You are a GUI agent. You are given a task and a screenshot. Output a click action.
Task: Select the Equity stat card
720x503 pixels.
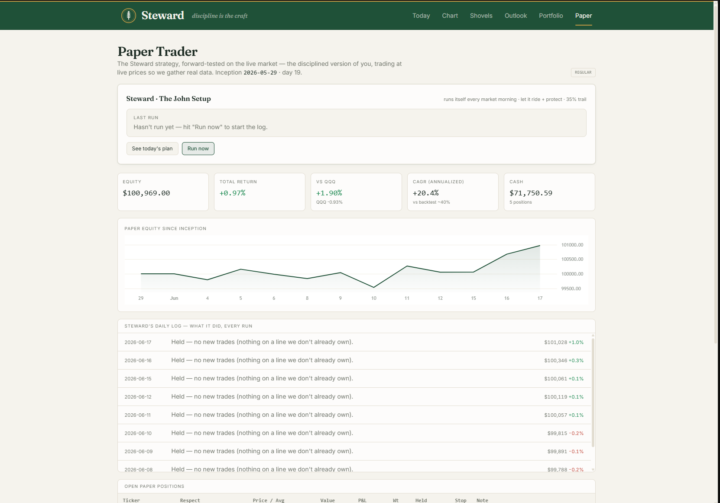(x=163, y=192)
